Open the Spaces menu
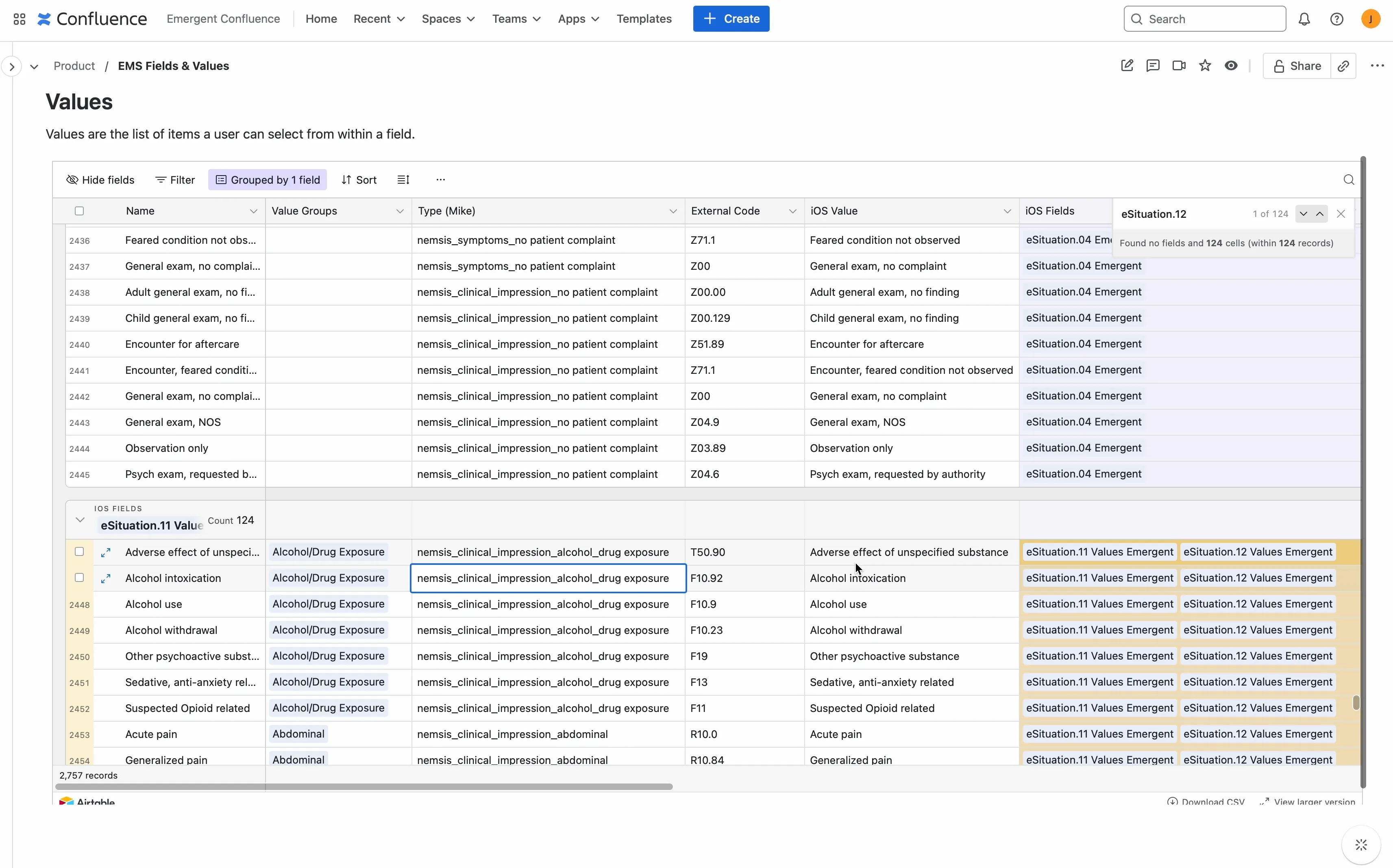This screenshot has width=1393, height=868. [x=448, y=19]
